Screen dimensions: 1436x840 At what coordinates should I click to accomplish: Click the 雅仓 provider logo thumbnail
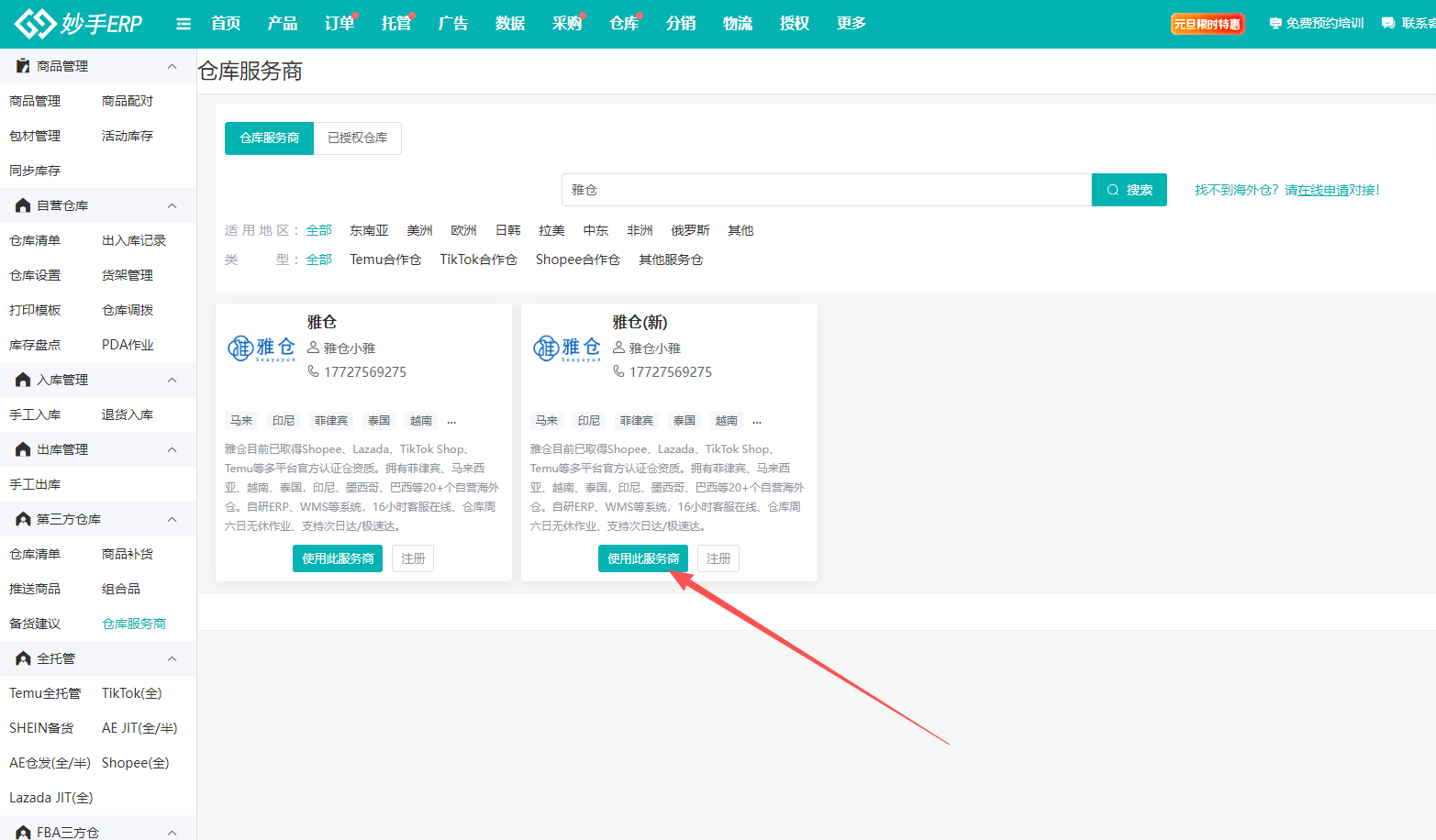pyautogui.click(x=262, y=348)
